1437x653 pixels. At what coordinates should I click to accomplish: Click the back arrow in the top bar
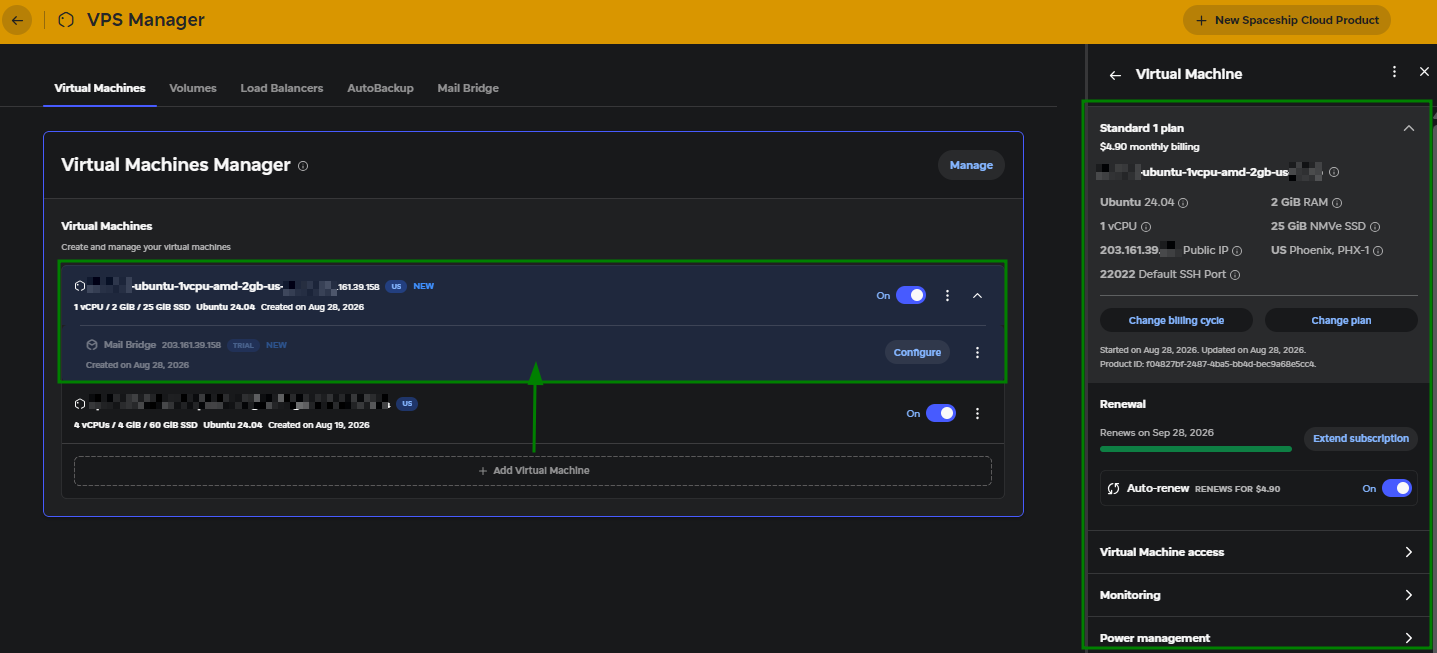(x=17, y=20)
